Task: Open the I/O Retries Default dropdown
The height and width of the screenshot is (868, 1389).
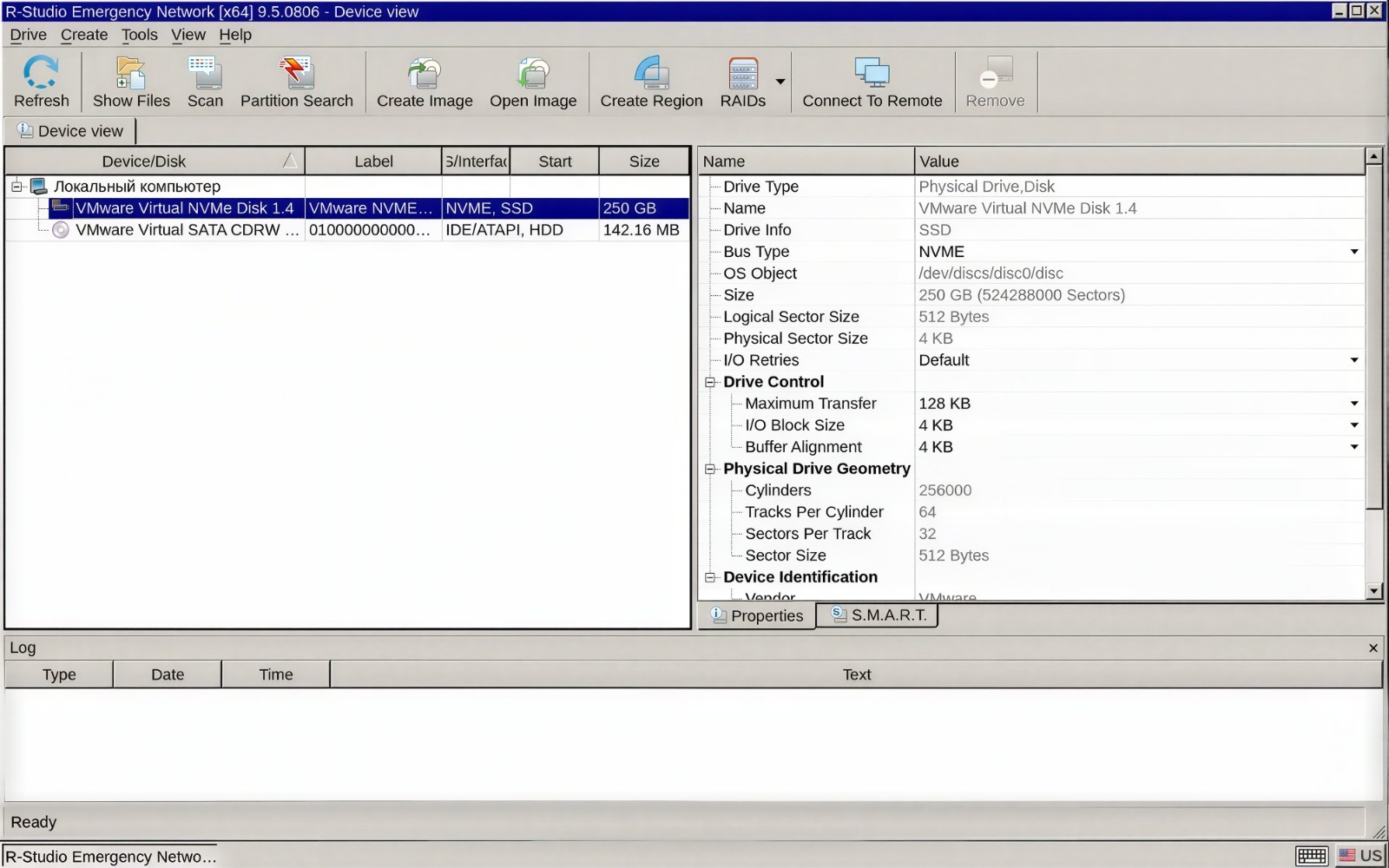Action: point(1354,360)
